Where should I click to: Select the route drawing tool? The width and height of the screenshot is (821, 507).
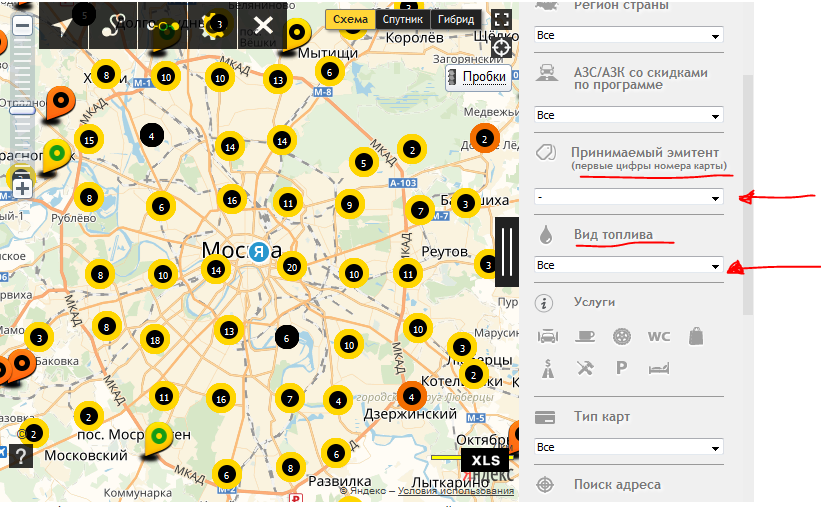113,25
